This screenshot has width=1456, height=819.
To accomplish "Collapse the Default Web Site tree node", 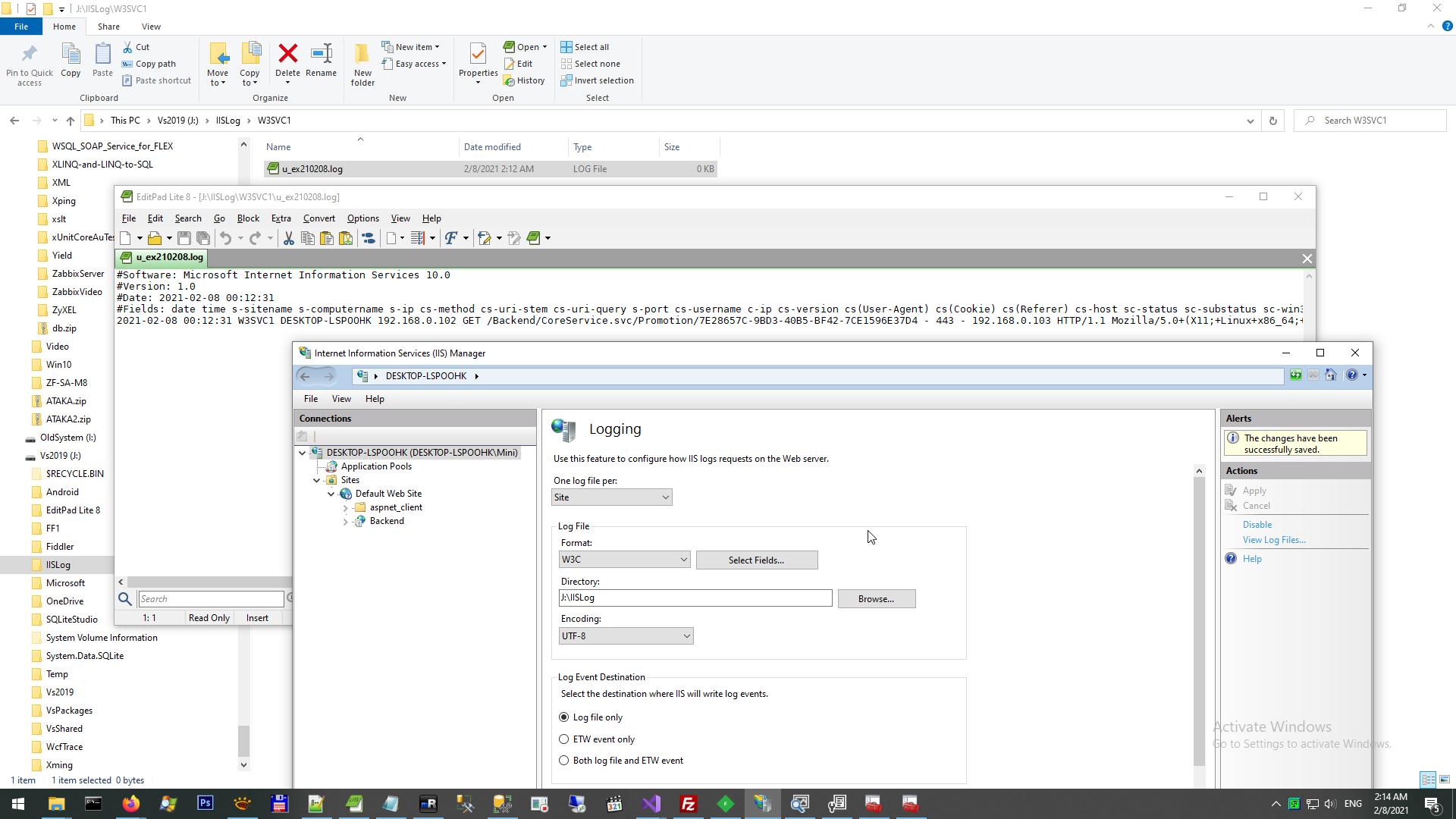I will coord(331,494).
